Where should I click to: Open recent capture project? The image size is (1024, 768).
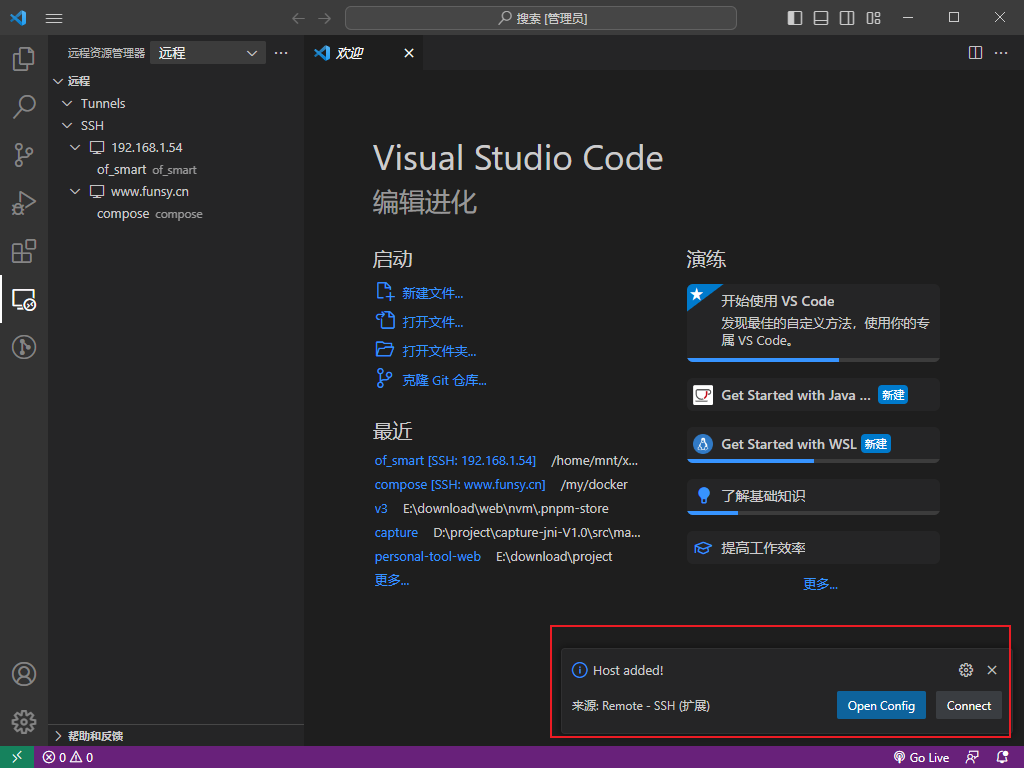396,533
